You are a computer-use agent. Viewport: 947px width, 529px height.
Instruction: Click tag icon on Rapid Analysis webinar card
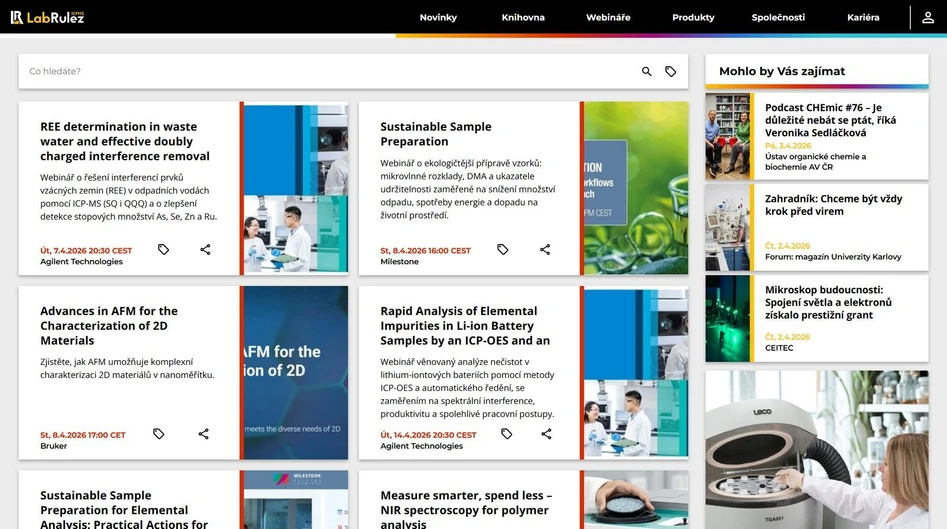pyautogui.click(x=506, y=434)
